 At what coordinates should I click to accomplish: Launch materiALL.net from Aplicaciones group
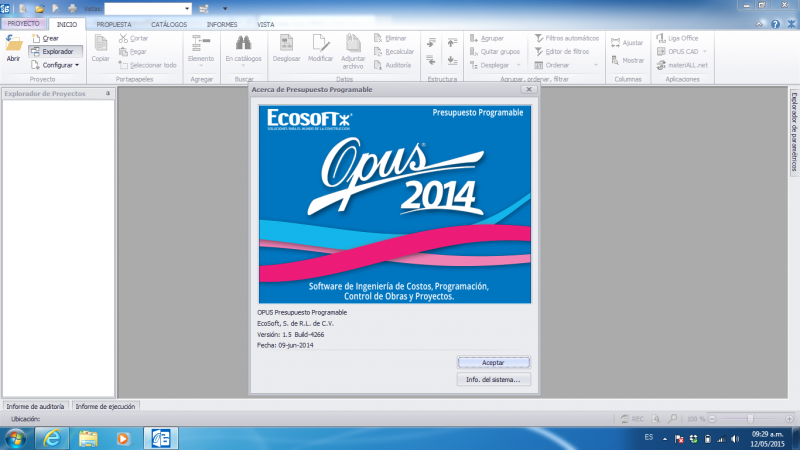point(680,65)
